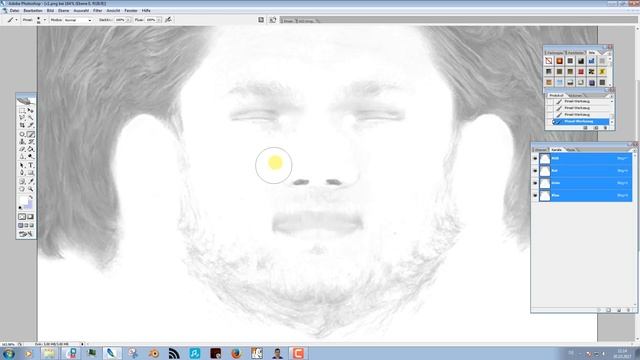Click the Fluss flow value field
This screenshot has height=360, width=640.
tap(151, 20)
